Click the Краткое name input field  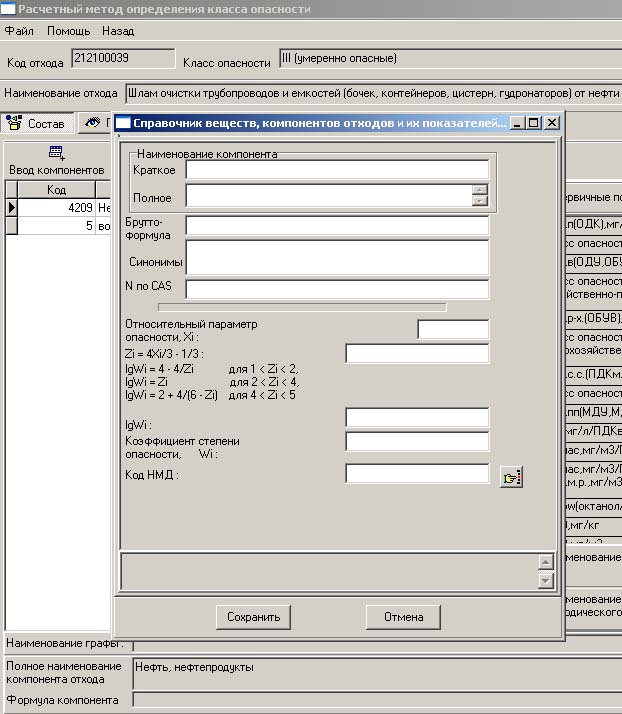[x=337, y=170]
